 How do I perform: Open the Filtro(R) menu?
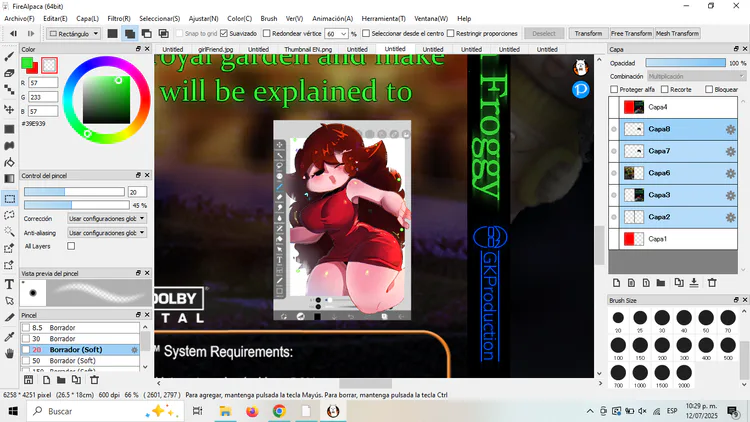point(119,19)
